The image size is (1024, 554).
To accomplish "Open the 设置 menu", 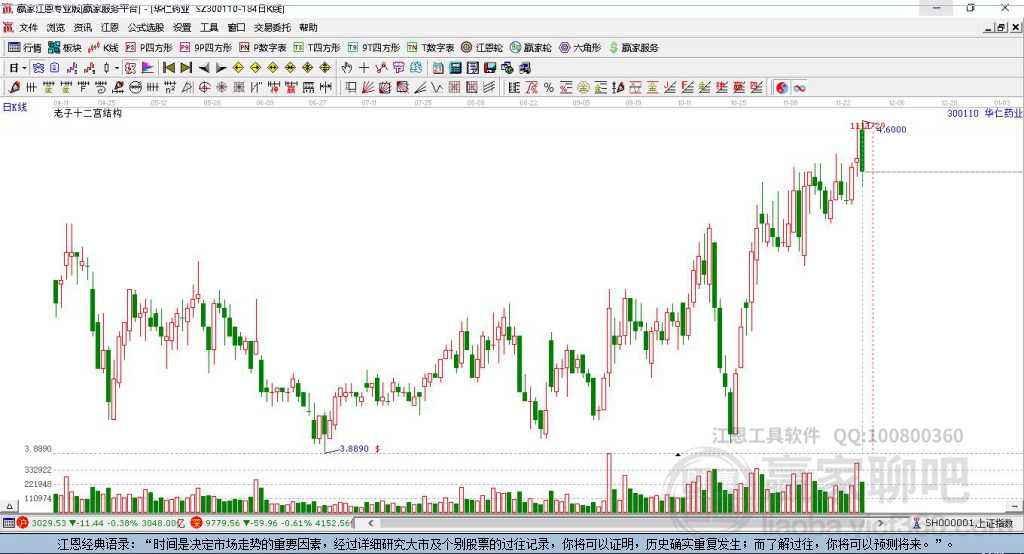I will [x=182, y=27].
